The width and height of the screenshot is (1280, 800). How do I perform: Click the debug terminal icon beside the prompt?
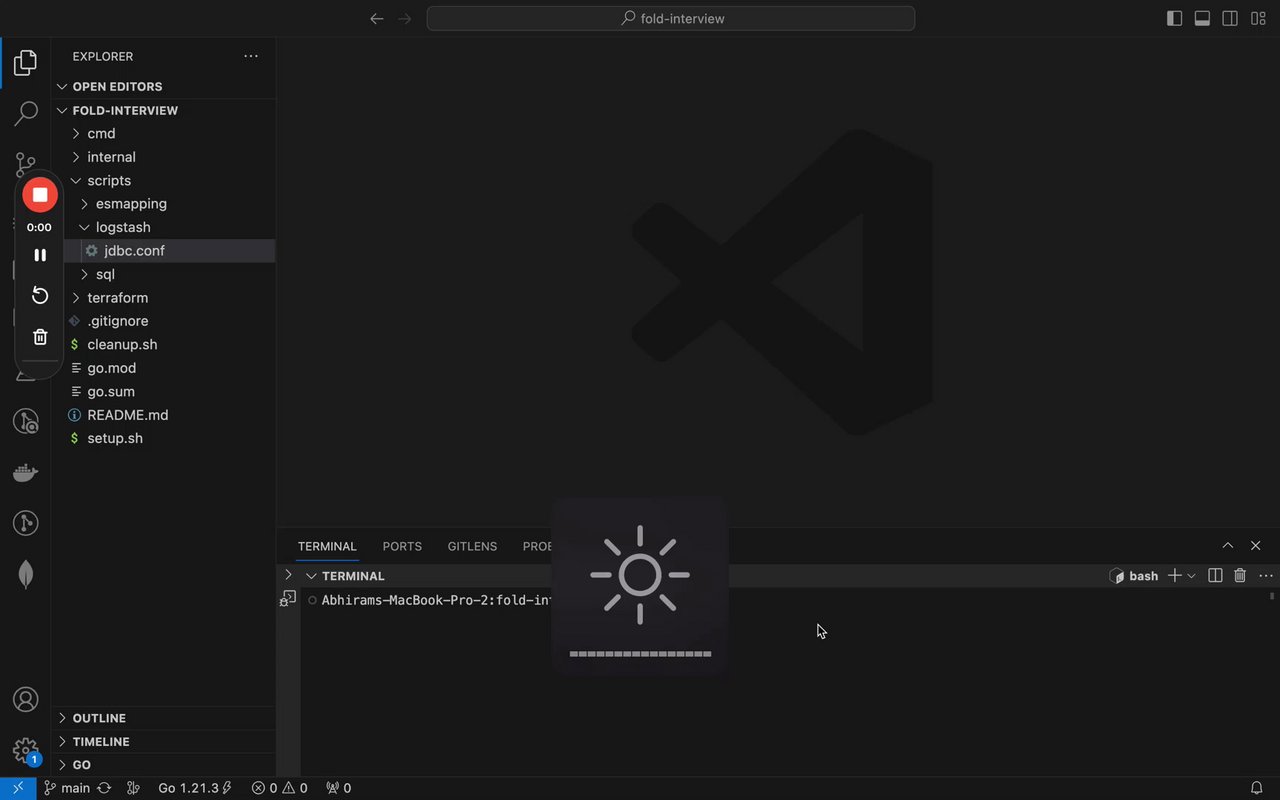click(x=288, y=598)
